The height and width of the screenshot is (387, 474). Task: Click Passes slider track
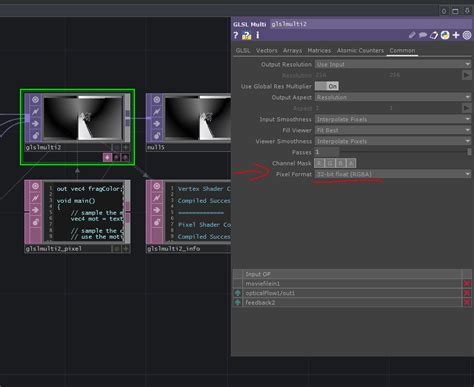pos(405,152)
